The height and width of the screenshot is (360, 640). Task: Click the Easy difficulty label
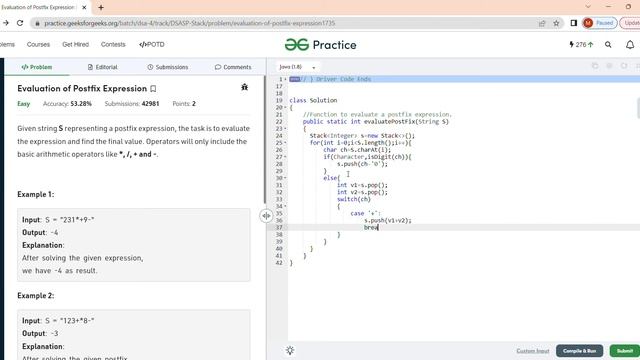[x=24, y=104]
